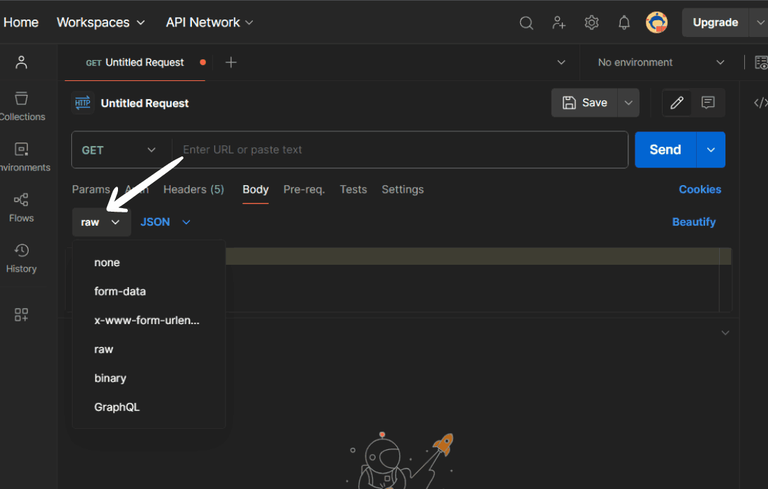Click the highlighted body editor line
This screenshot has height=489, width=768.
tap(478, 256)
